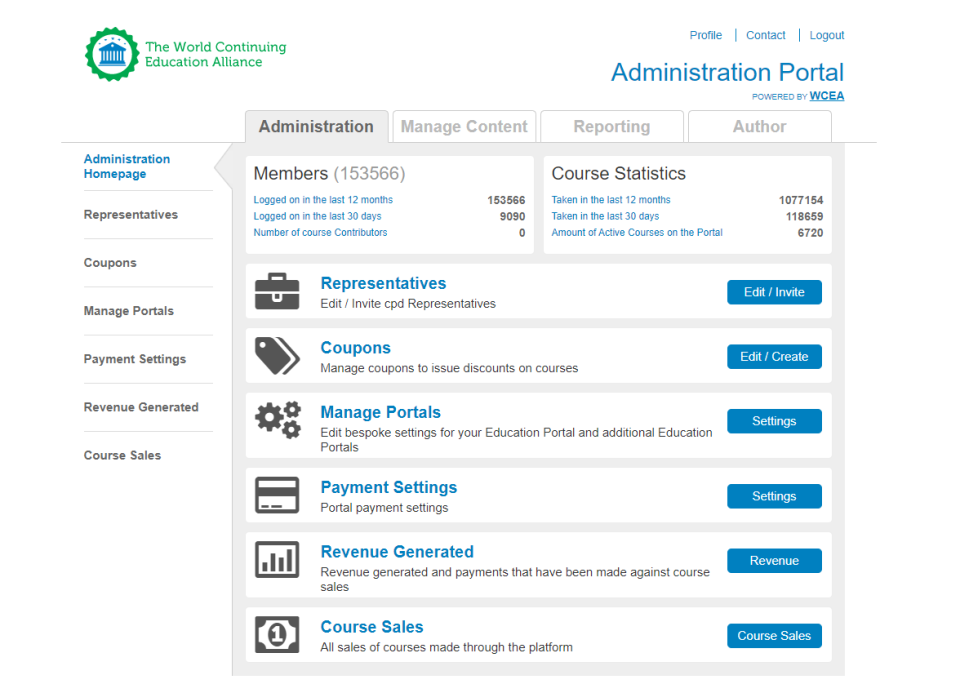Screen dimensions: 960x693
Task: Click 'Number of course Contributors'
Action: point(320,233)
